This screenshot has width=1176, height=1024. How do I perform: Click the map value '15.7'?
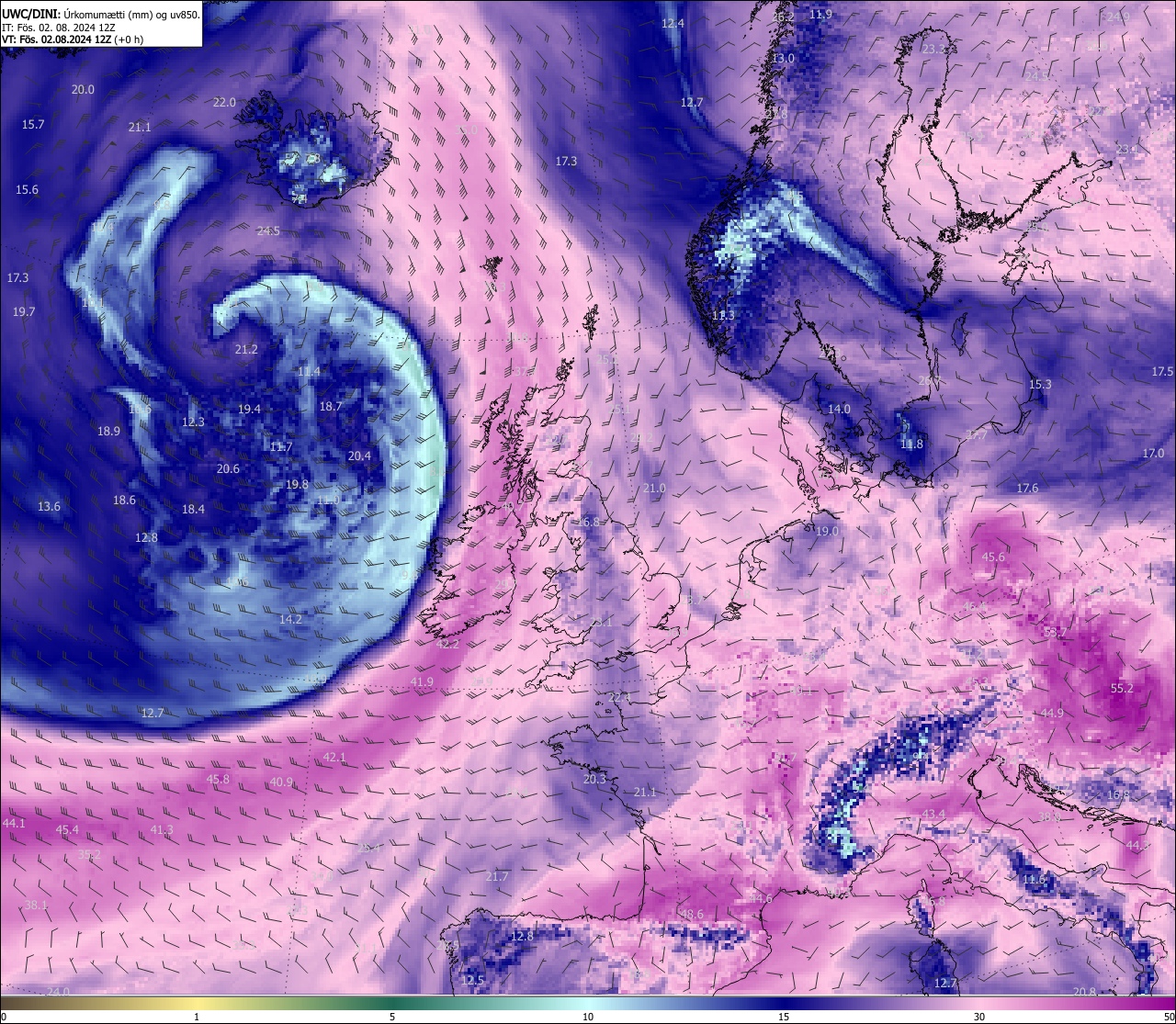[33, 124]
